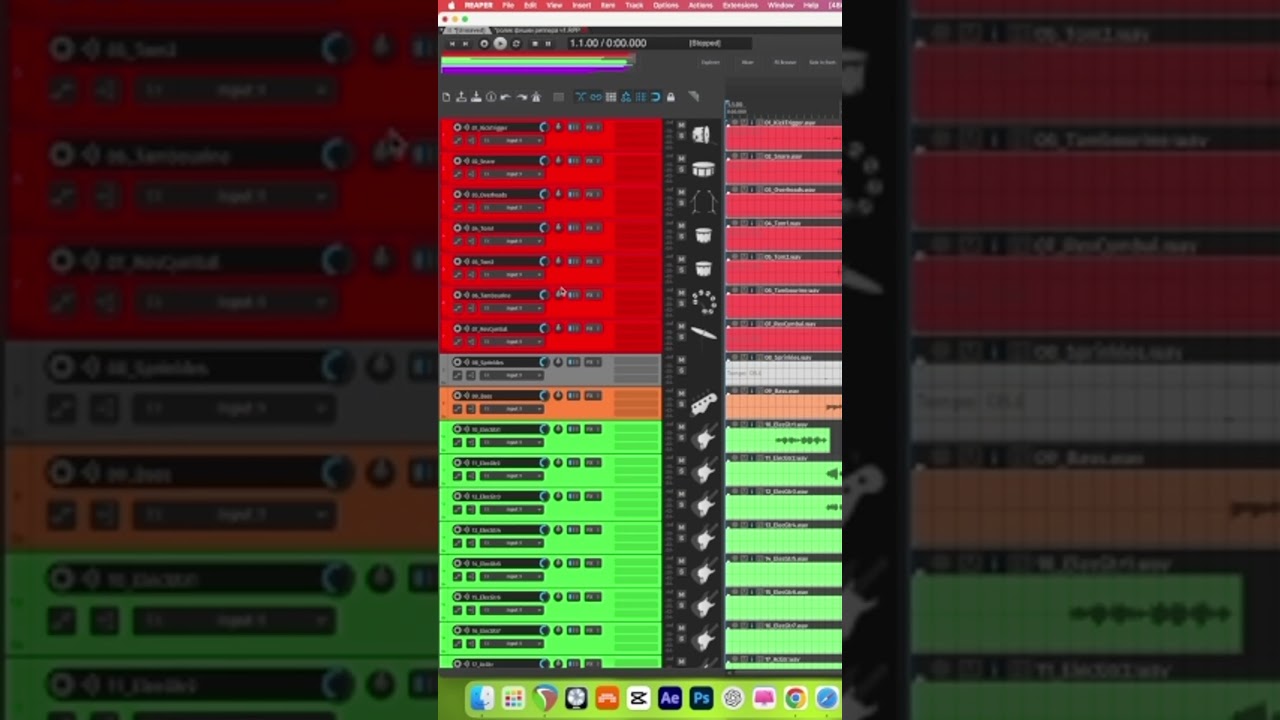Open input dropdown on 08_Sprinkles track
Screen dimensions: 1280x720
click(x=512, y=375)
